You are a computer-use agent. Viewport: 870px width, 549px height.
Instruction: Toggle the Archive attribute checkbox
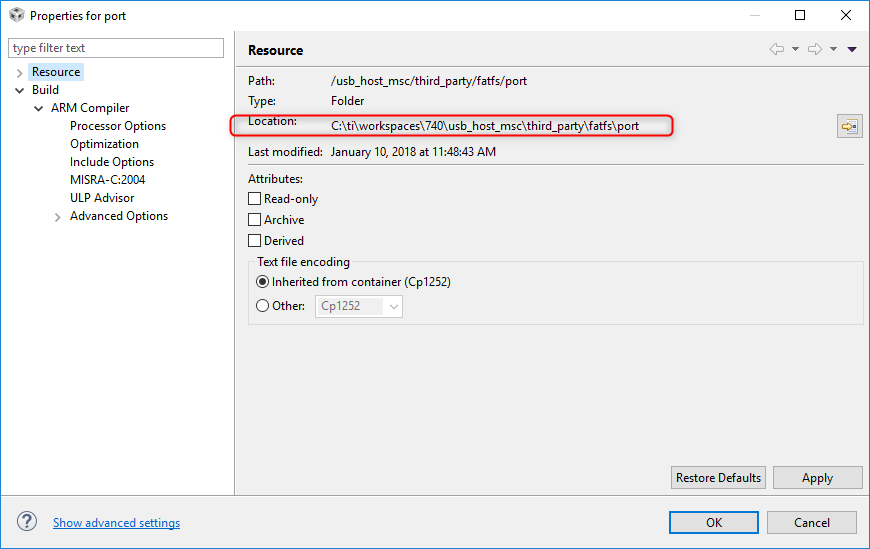[x=255, y=220]
